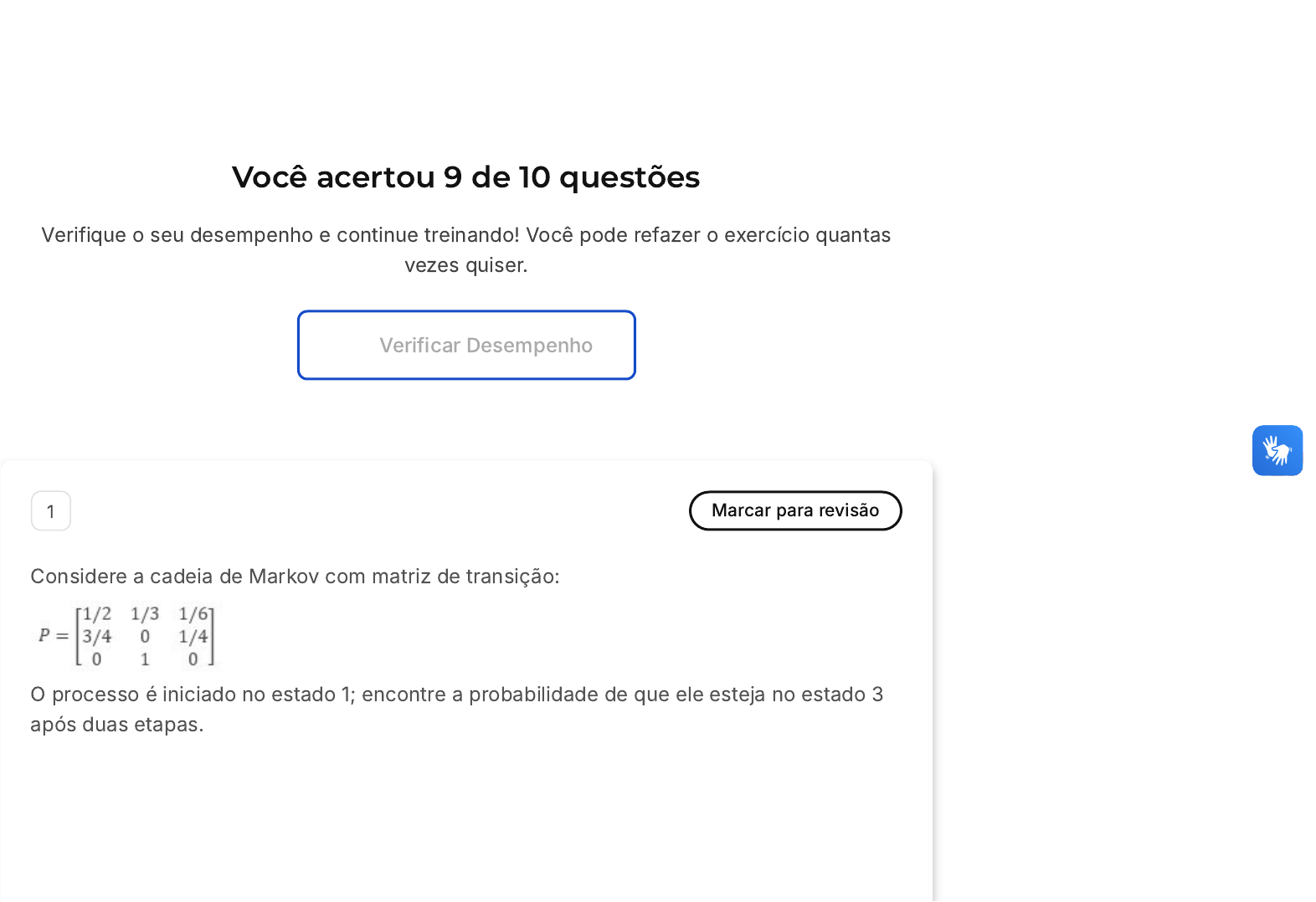Click the Verificar Desempenho button
The width and height of the screenshot is (1316, 902).
466,346
